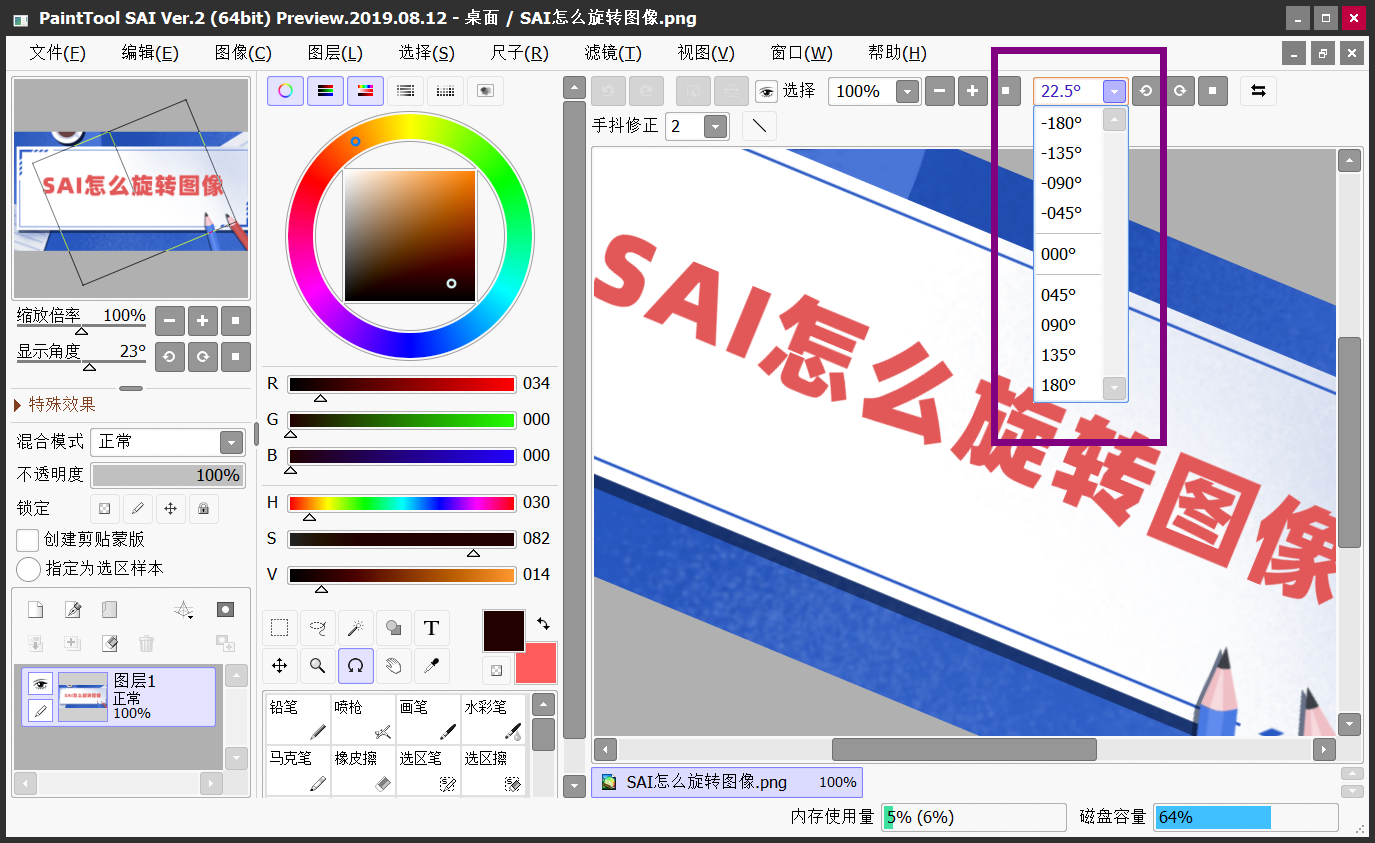Viewport: 1375px width, 843px height.
Task: Toggle lock all padlock icon
Action: [203, 508]
